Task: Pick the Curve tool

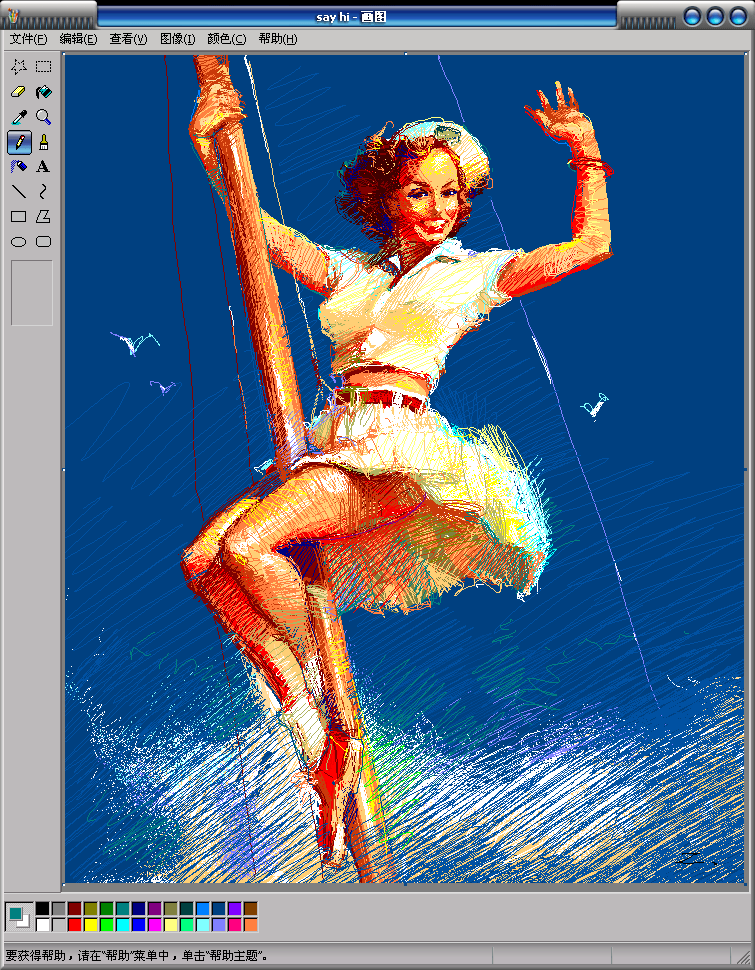Action: pyautogui.click(x=43, y=192)
